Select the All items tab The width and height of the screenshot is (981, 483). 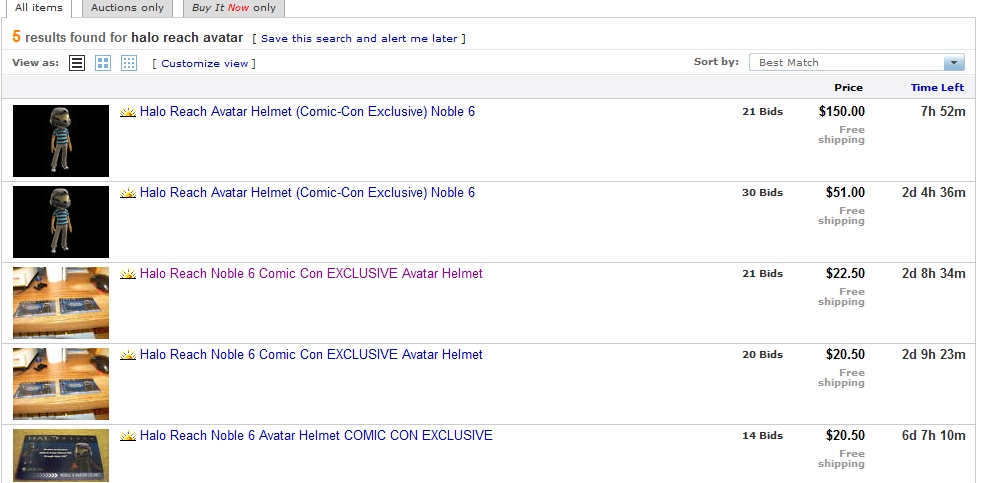click(39, 8)
